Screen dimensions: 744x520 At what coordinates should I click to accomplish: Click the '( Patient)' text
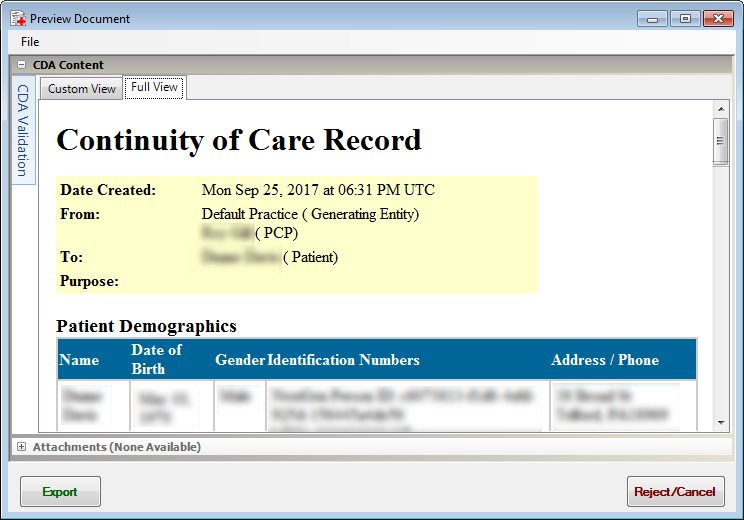coord(311,257)
